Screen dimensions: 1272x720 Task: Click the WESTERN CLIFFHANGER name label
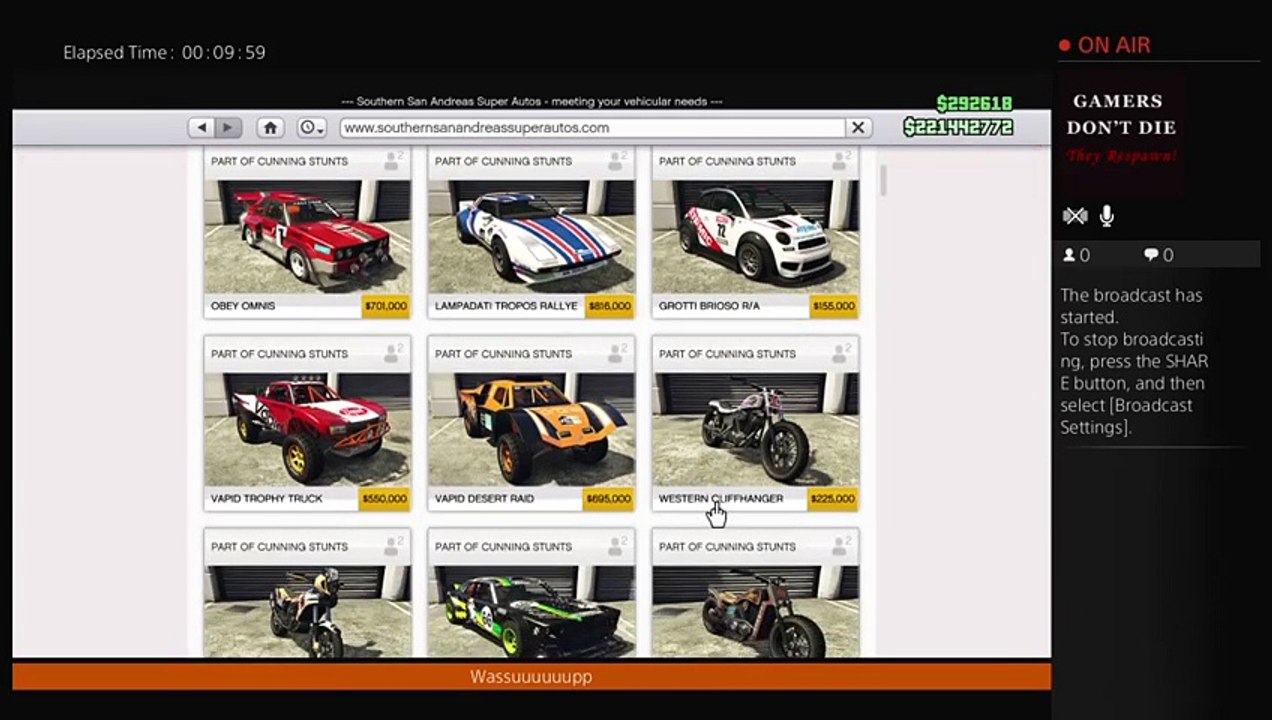(x=721, y=498)
